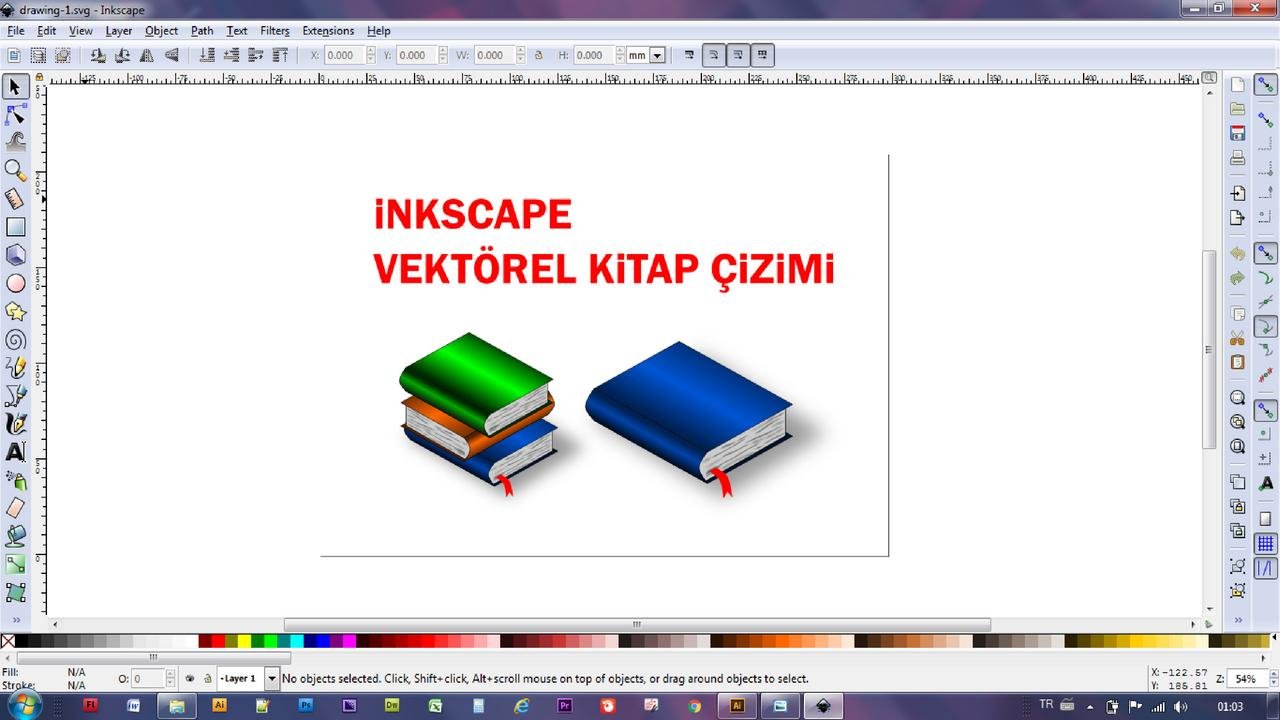
Task: Open Illustrator from the taskbar
Action: (220, 705)
